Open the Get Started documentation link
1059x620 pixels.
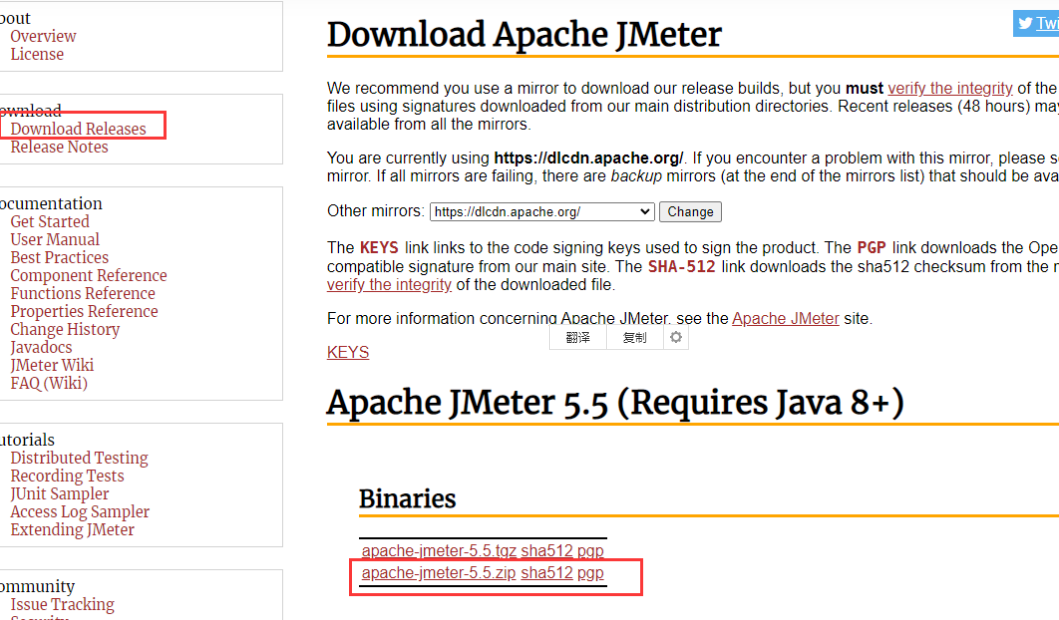pos(50,222)
